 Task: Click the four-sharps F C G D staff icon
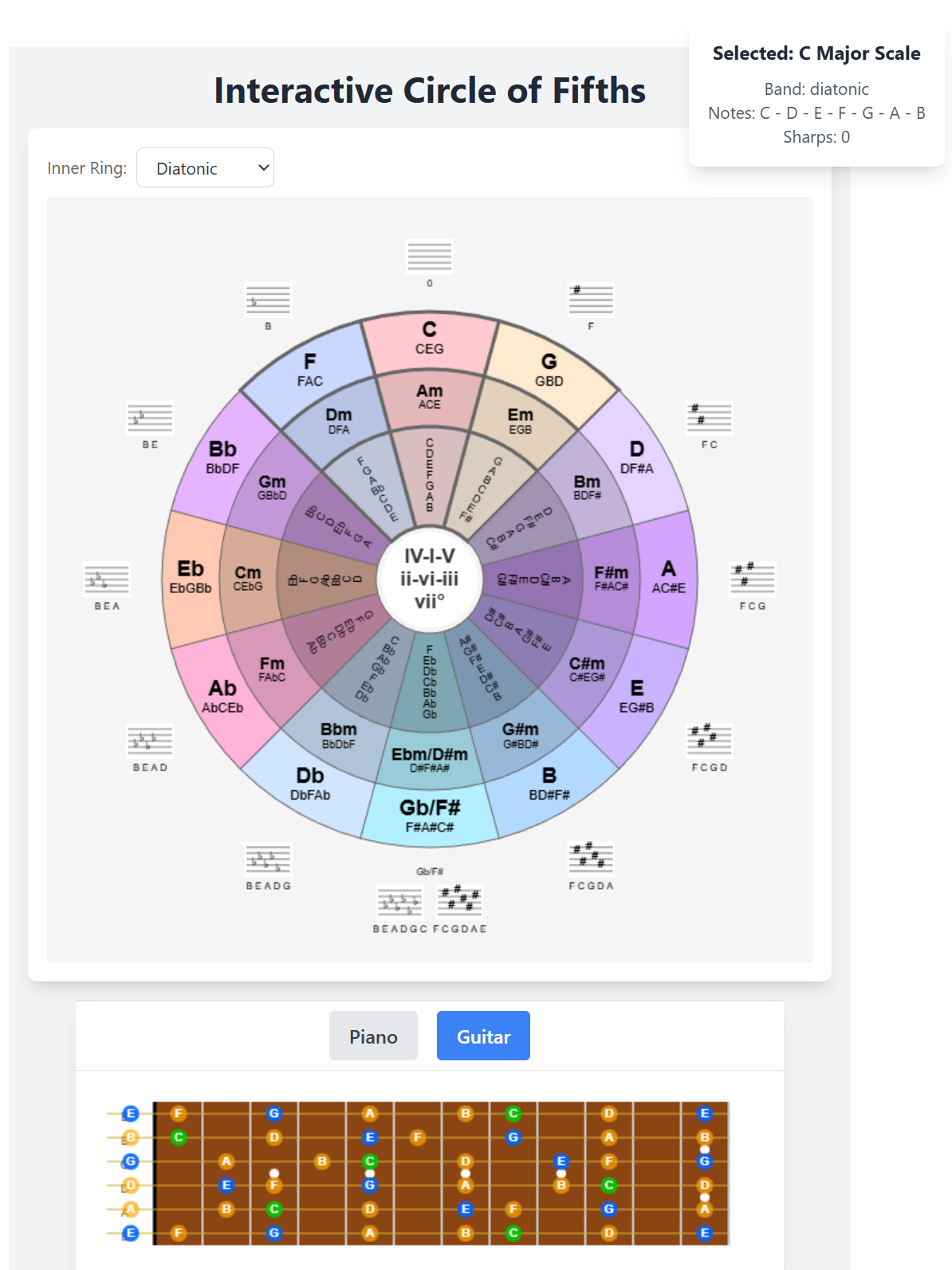point(709,741)
